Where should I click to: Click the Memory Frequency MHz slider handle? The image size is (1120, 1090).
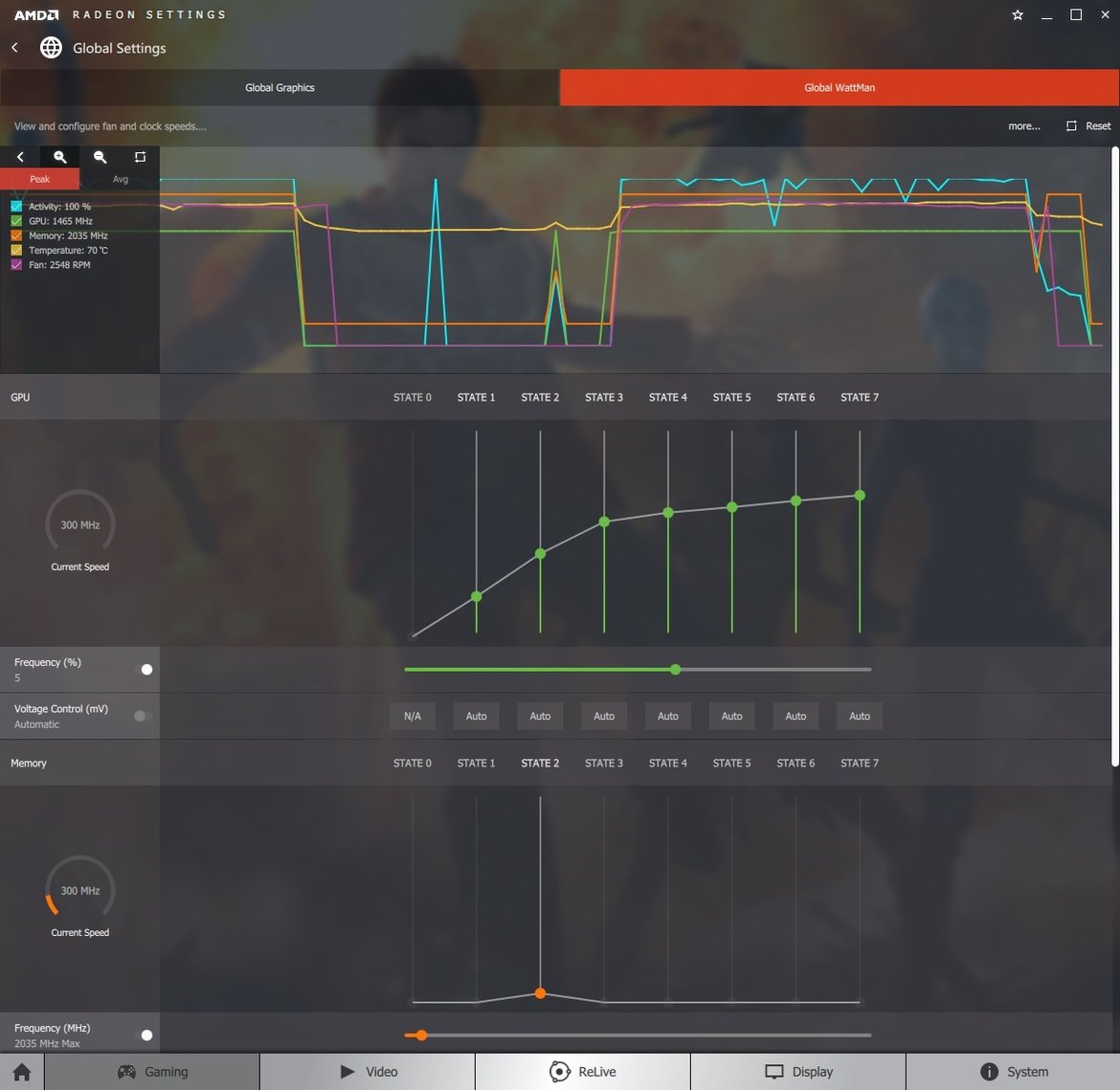tap(421, 1035)
